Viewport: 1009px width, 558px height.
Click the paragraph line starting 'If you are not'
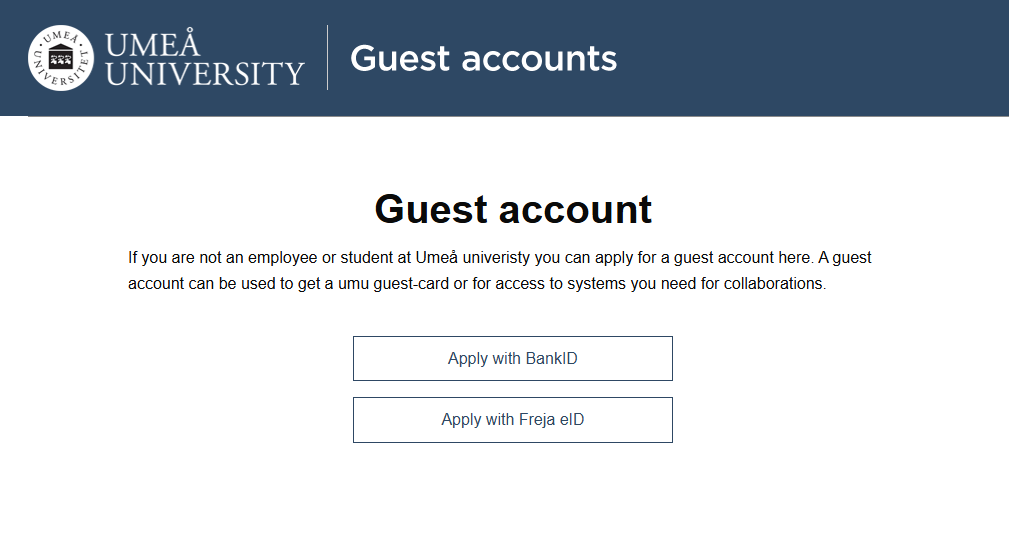click(499, 257)
